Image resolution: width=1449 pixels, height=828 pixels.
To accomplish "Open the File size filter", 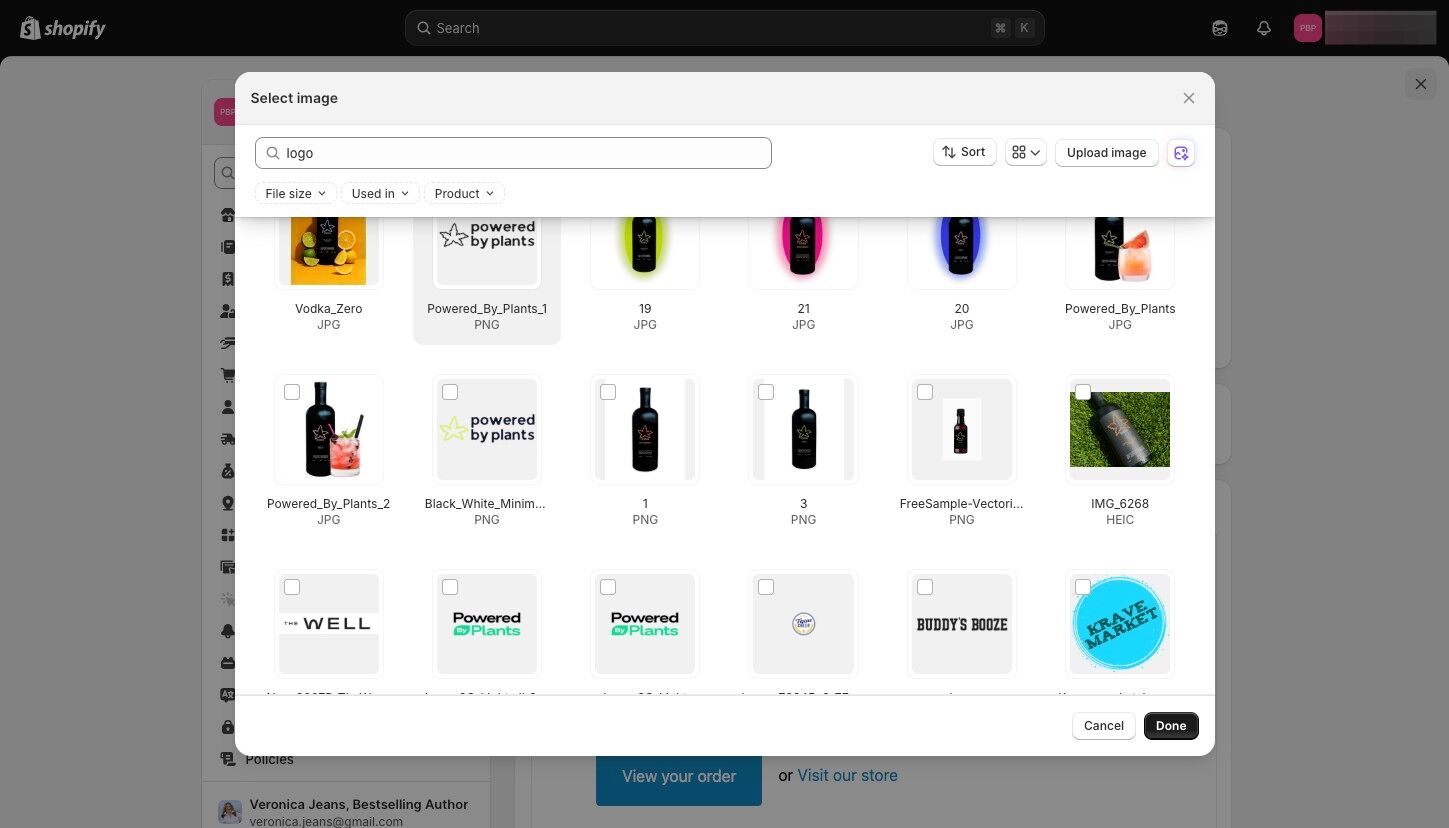I will coord(296,193).
